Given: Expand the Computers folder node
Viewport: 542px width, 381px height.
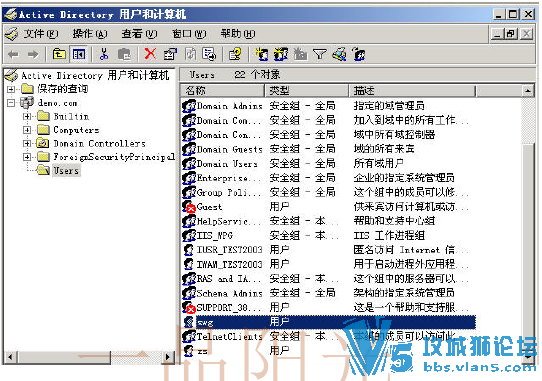Looking at the screenshot, I should pos(27,130).
